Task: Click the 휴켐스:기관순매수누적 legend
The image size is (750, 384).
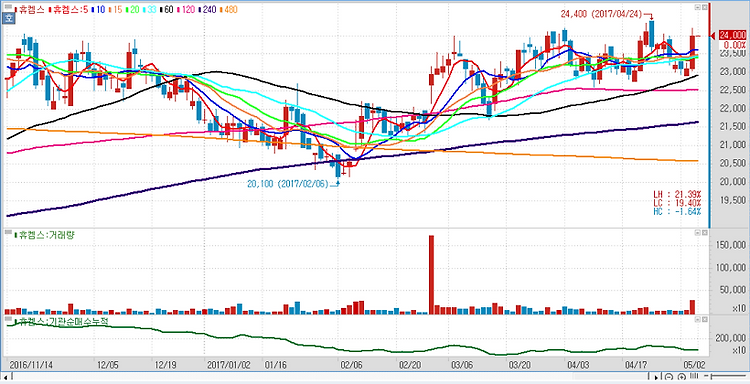Action: pyautogui.click(x=61, y=321)
